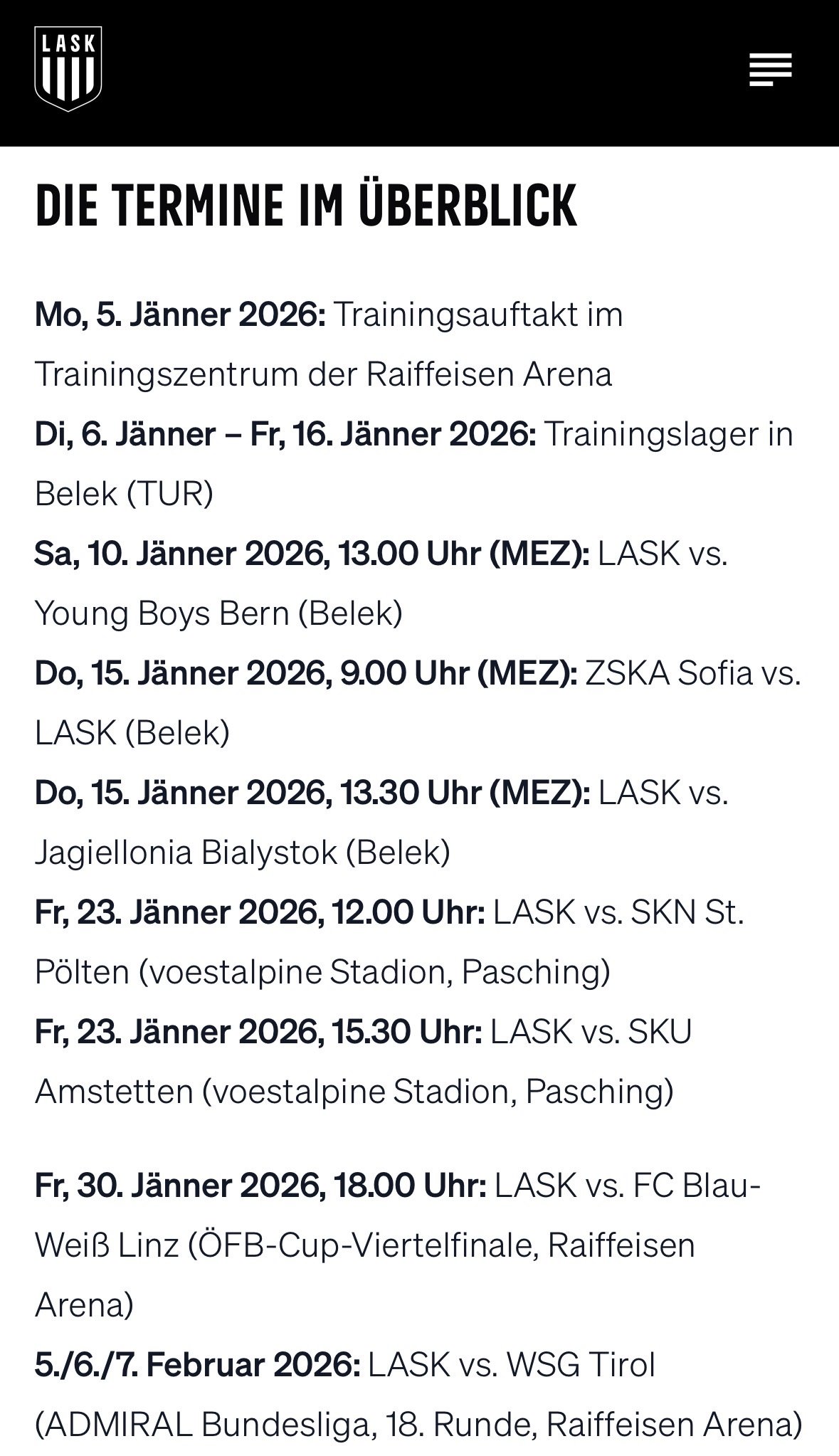The width and height of the screenshot is (839, 1456).
Task: Click the "Pölten (voestalpine Stadion, Pasching)" line
Action: pyautogui.click(x=322, y=972)
